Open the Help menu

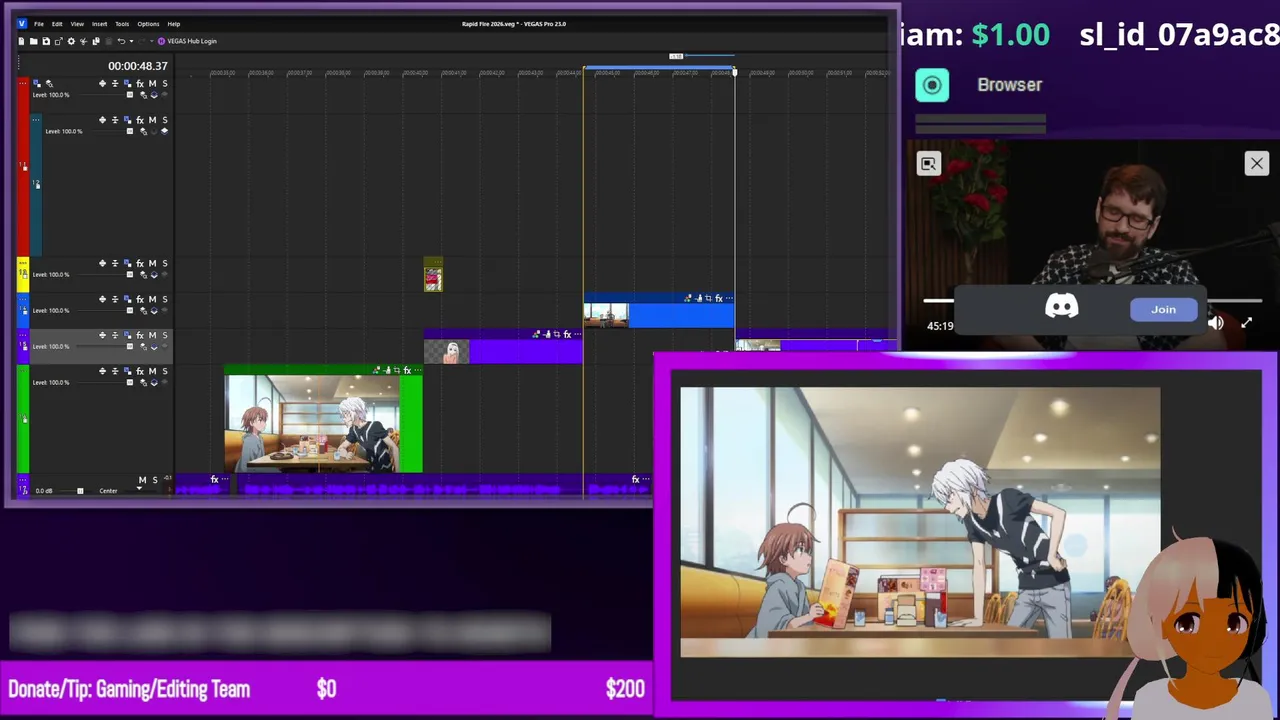(x=174, y=23)
